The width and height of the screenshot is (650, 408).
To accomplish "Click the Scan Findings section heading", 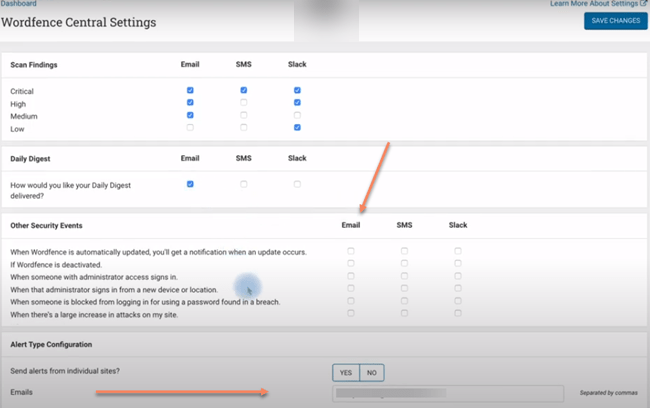I will click(x=34, y=65).
